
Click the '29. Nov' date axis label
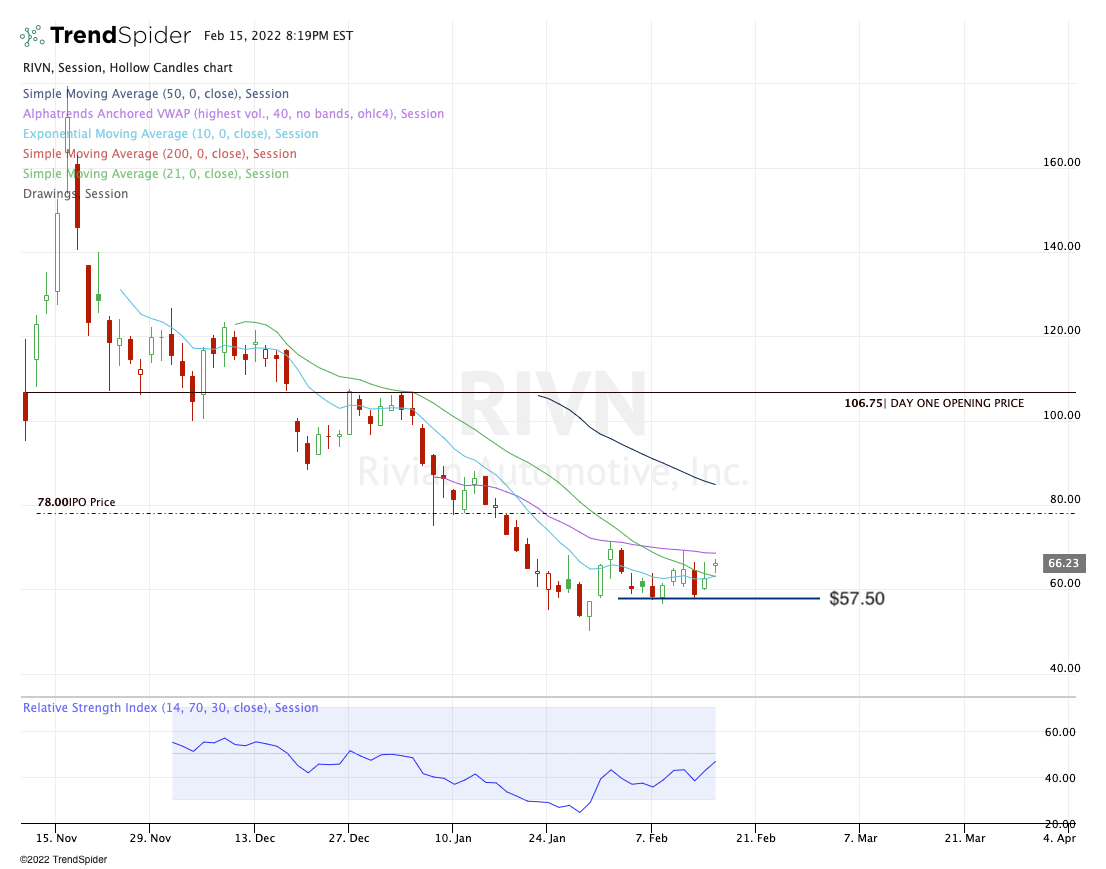point(150,838)
